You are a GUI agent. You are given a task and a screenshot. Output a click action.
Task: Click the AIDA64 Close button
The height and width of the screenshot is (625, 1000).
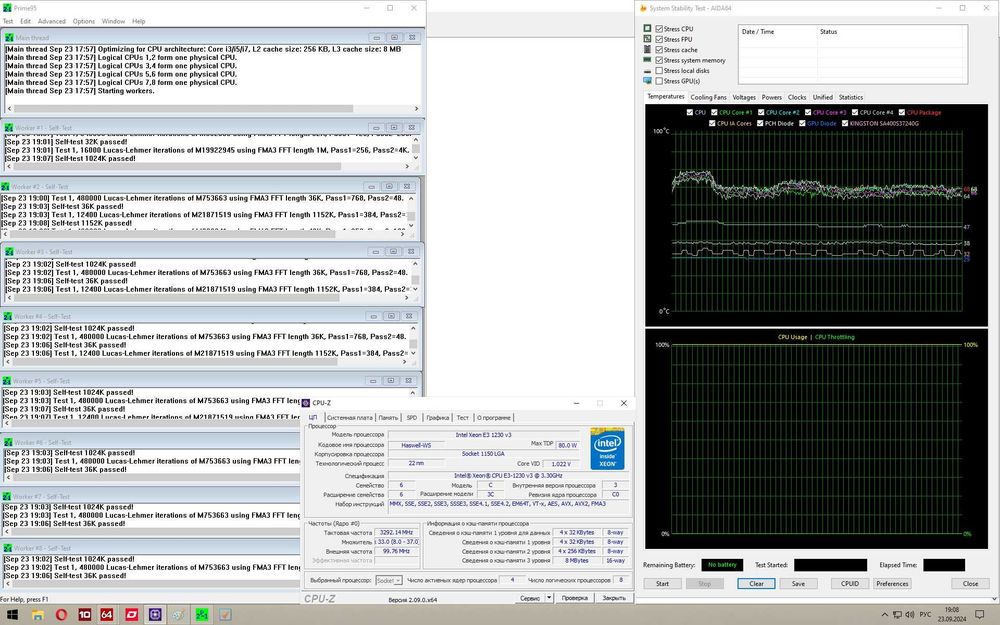tap(970, 584)
